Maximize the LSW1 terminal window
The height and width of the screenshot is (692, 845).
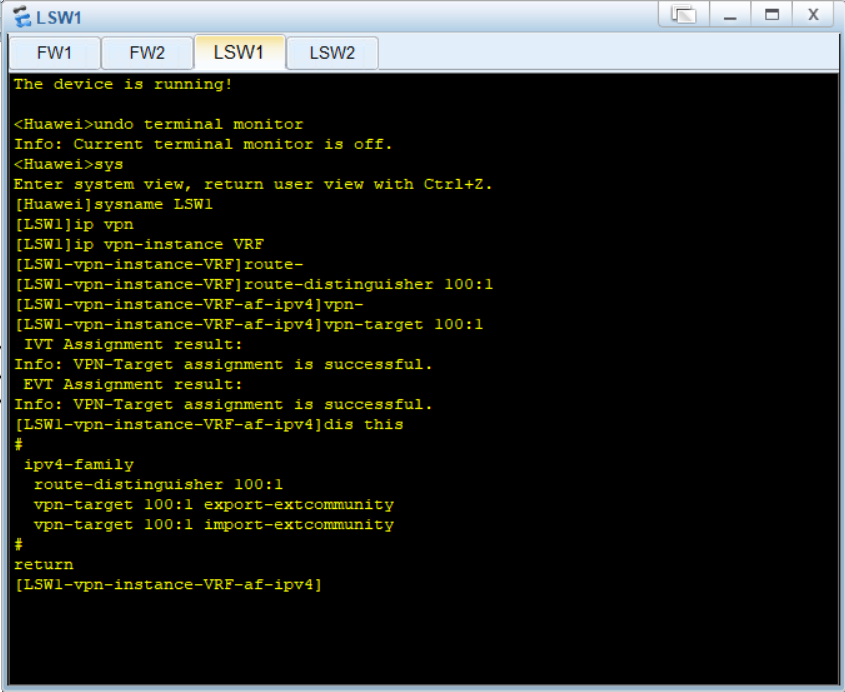772,15
